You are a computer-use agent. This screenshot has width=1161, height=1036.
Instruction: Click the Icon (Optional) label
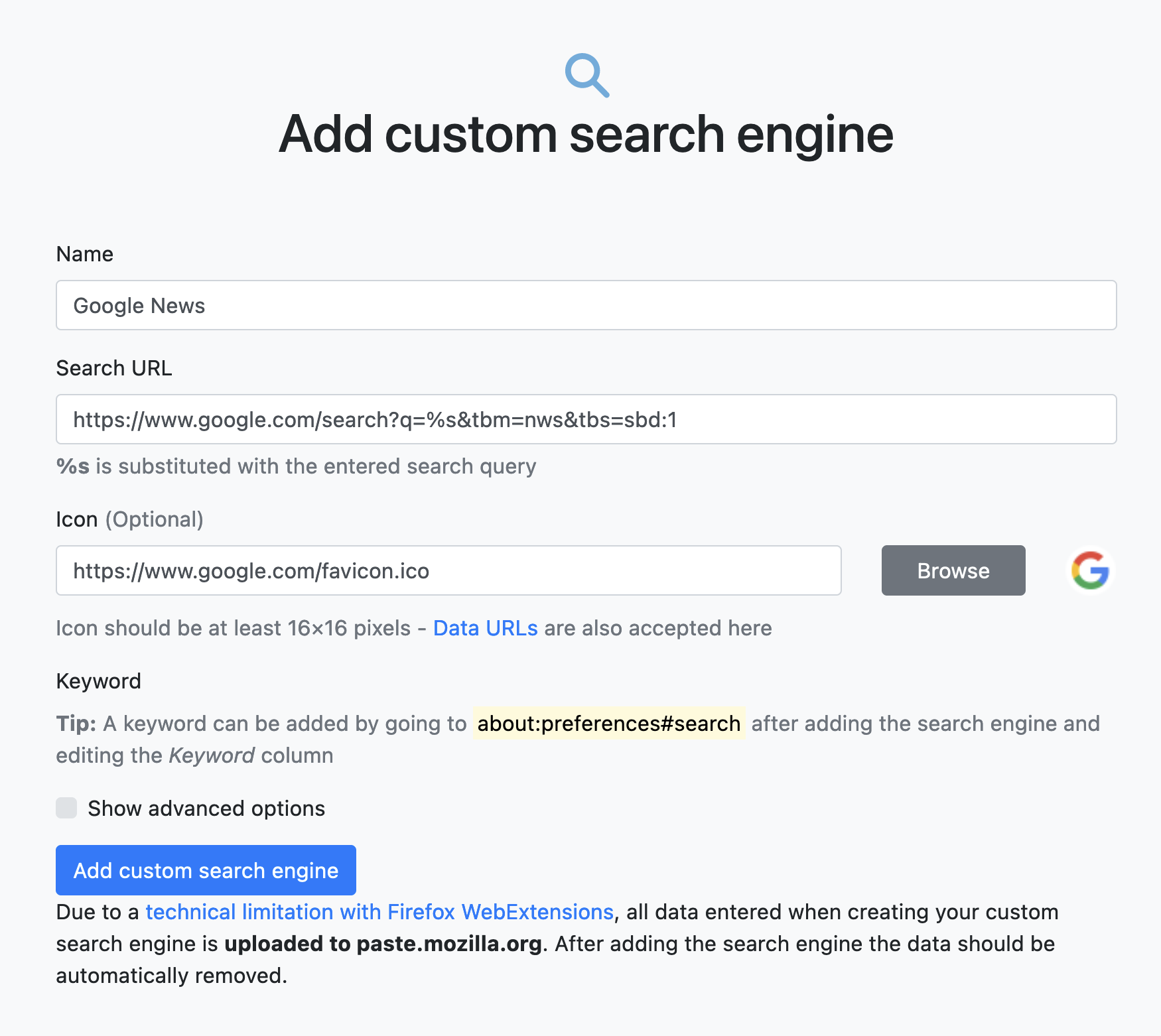pyautogui.click(x=130, y=519)
